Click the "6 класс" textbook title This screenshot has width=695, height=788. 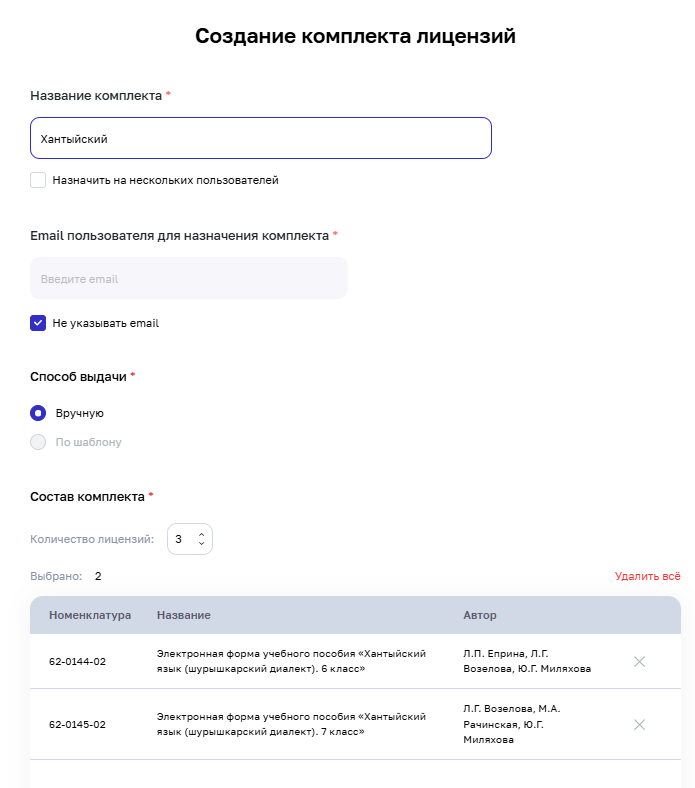[x=291, y=661]
